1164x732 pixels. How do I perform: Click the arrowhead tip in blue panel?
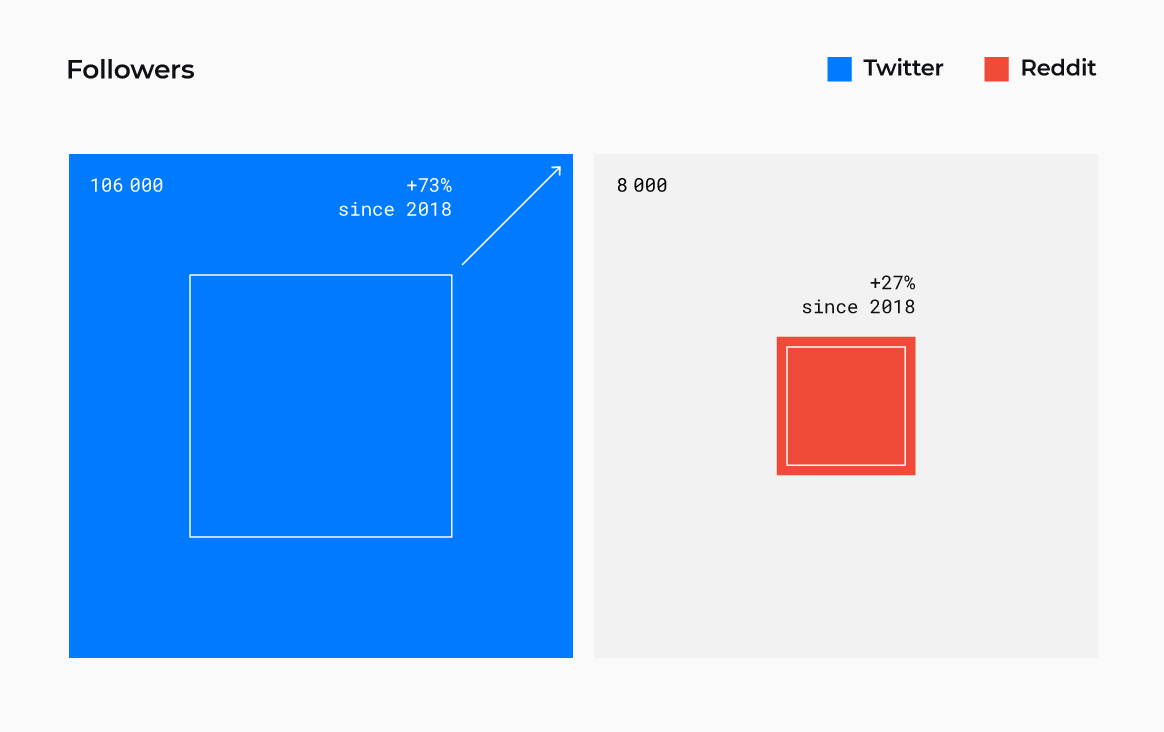(558, 169)
